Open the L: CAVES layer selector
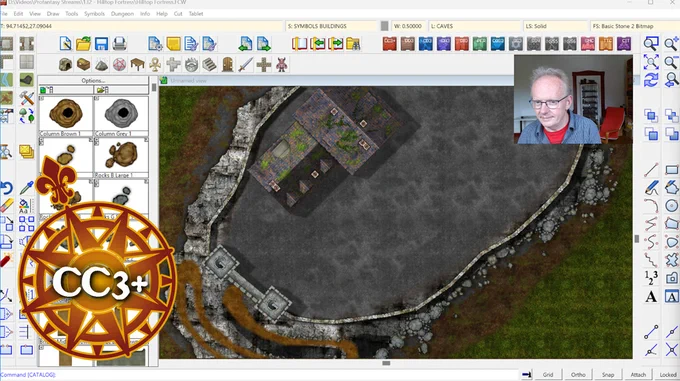 click(475, 26)
